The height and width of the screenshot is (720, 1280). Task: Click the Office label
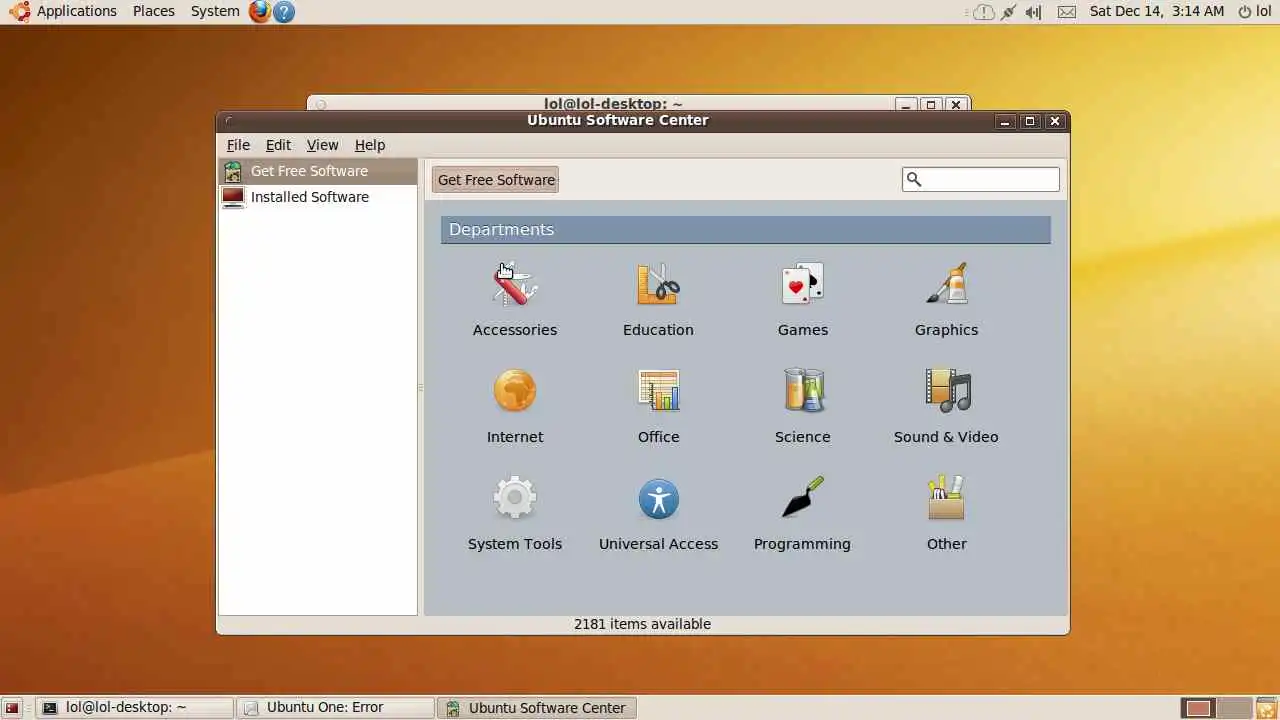tap(659, 437)
